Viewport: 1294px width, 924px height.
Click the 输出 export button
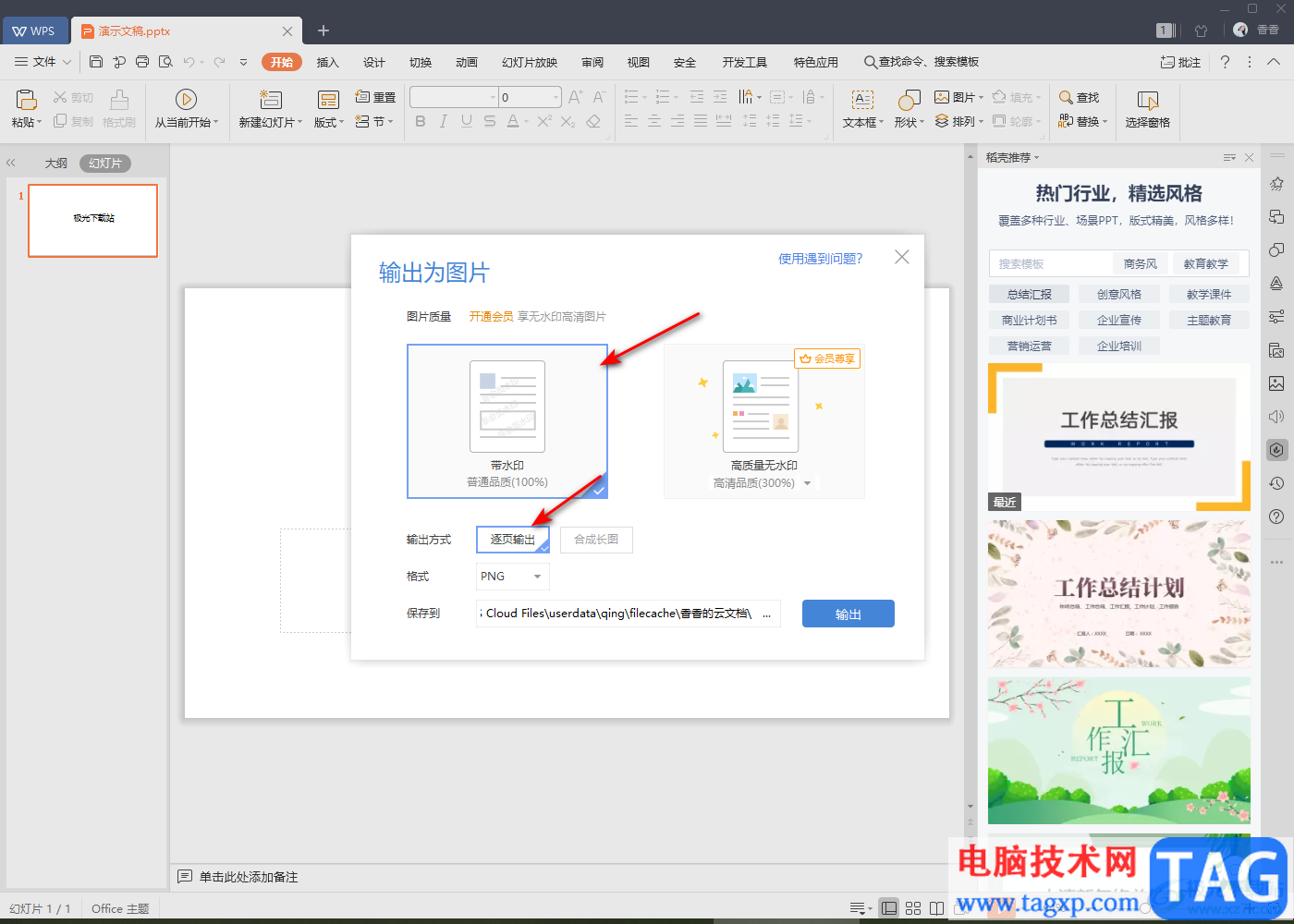point(848,614)
